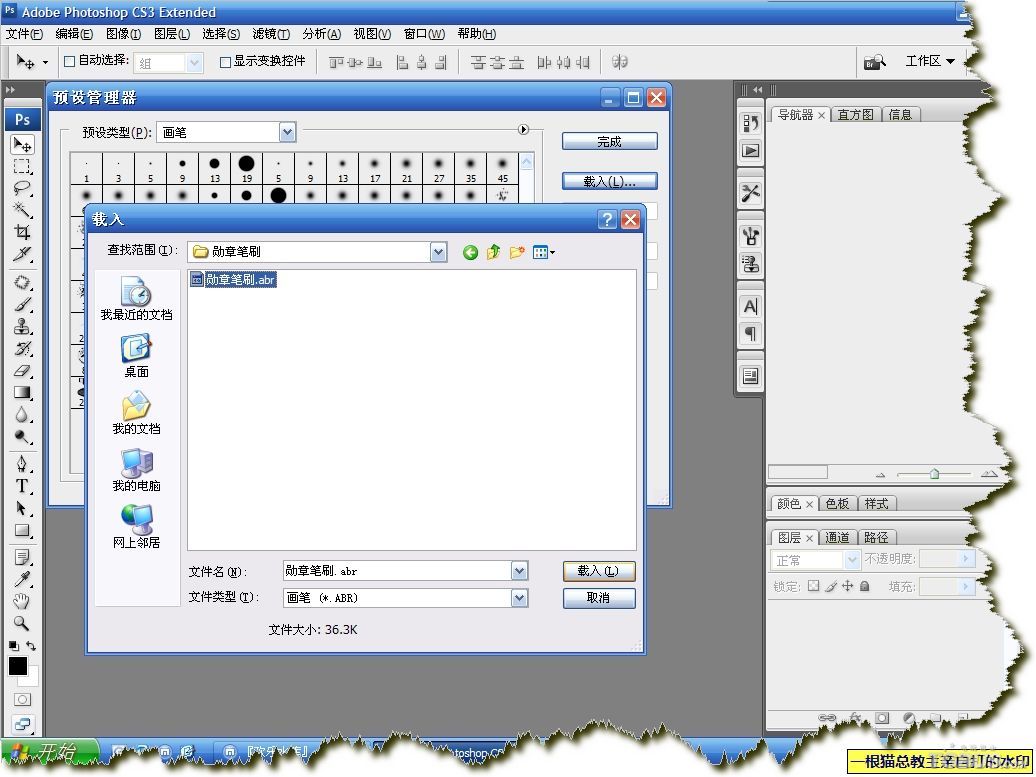Toggle lock position in layers panel
The image size is (1036, 777).
847,586
